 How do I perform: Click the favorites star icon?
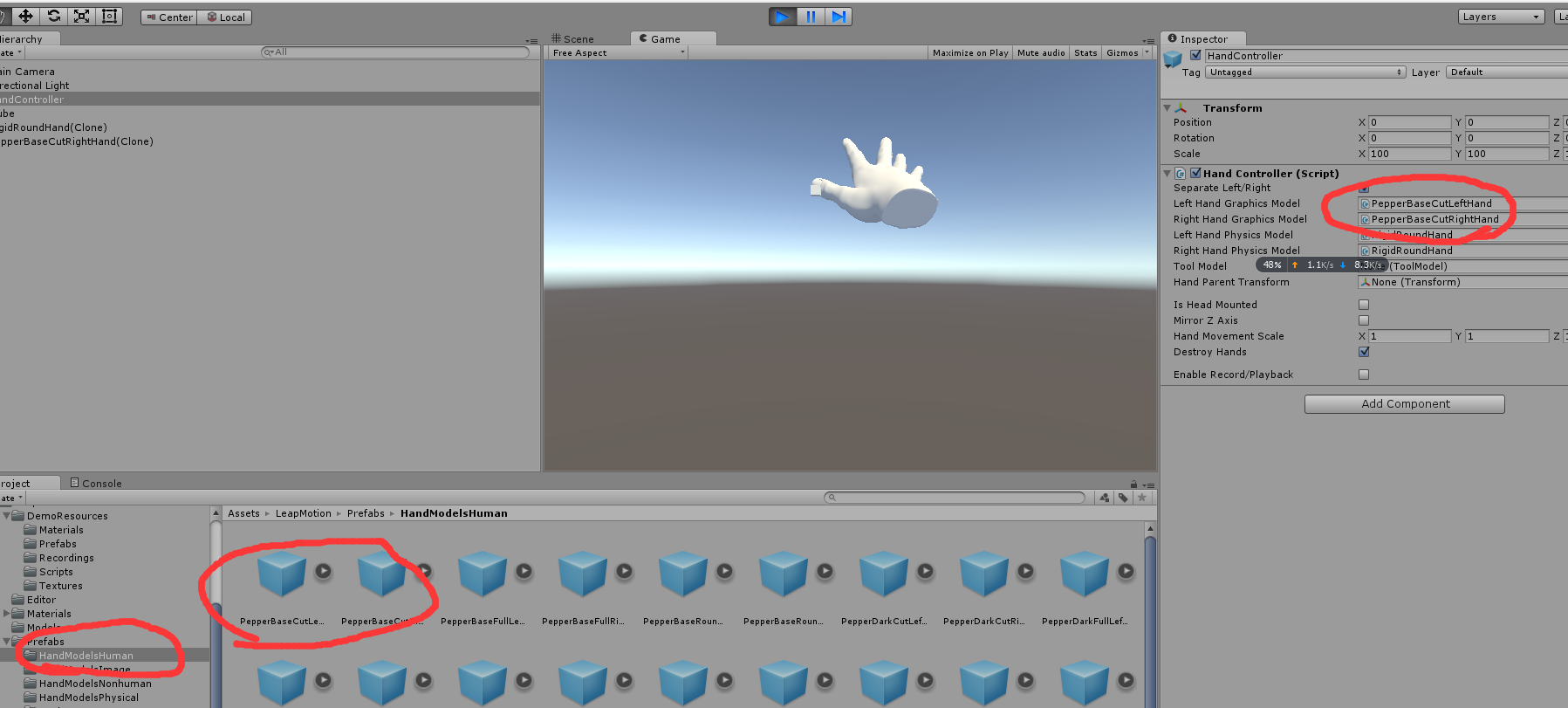(x=1141, y=498)
